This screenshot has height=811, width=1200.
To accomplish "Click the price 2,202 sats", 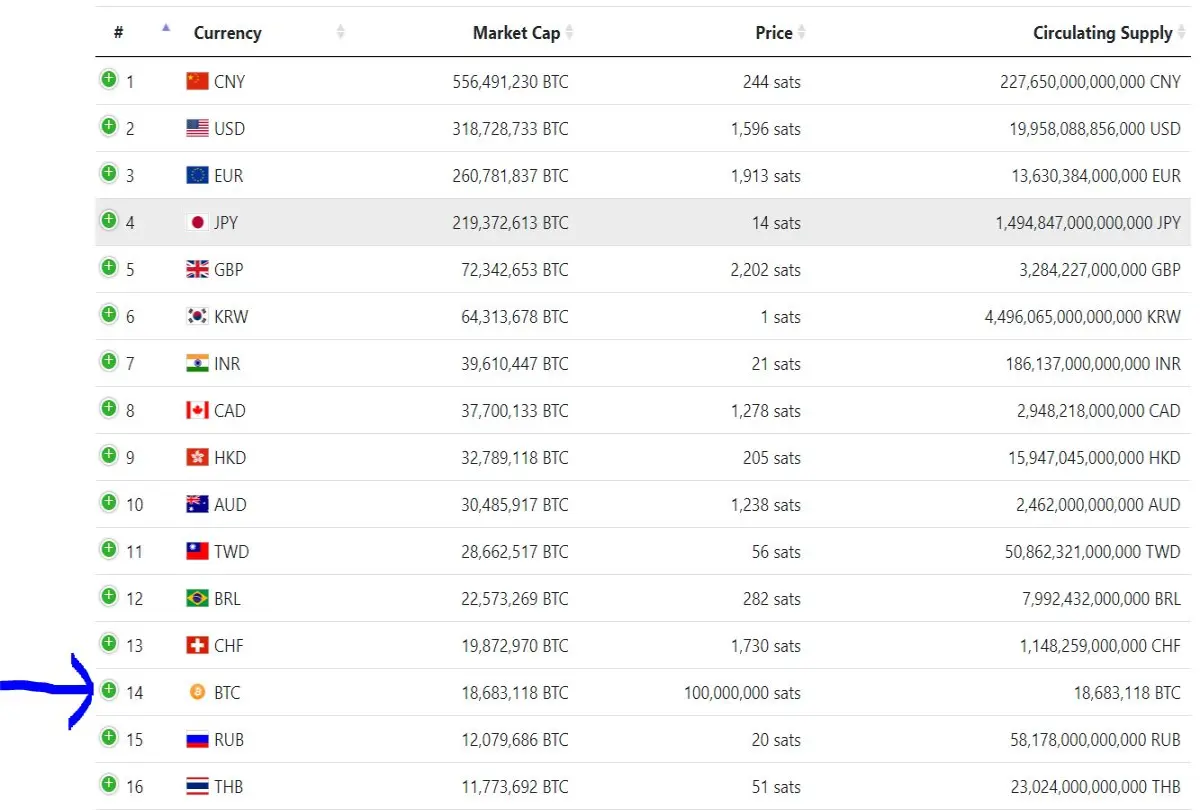I will pyautogui.click(x=766, y=270).
